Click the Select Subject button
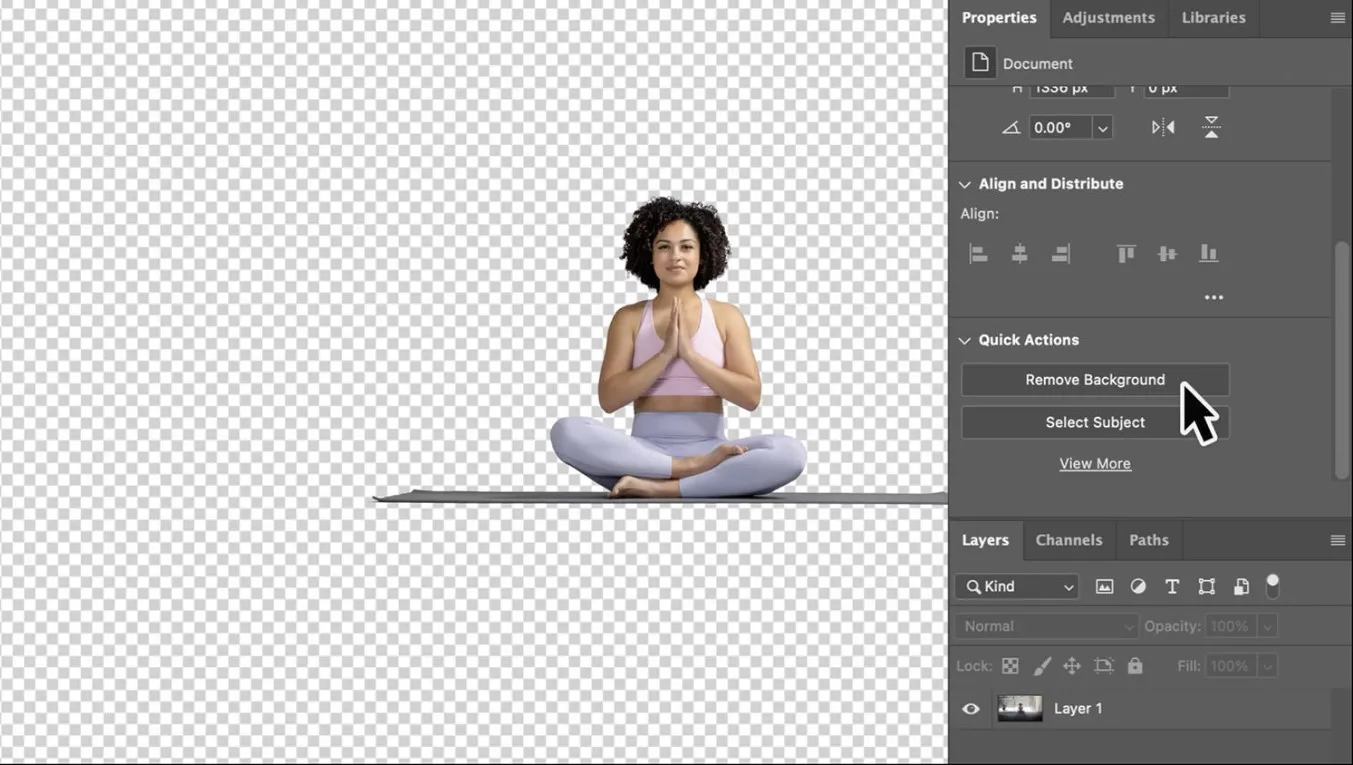Image resolution: width=1353 pixels, height=765 pixels. (1095, 422)
